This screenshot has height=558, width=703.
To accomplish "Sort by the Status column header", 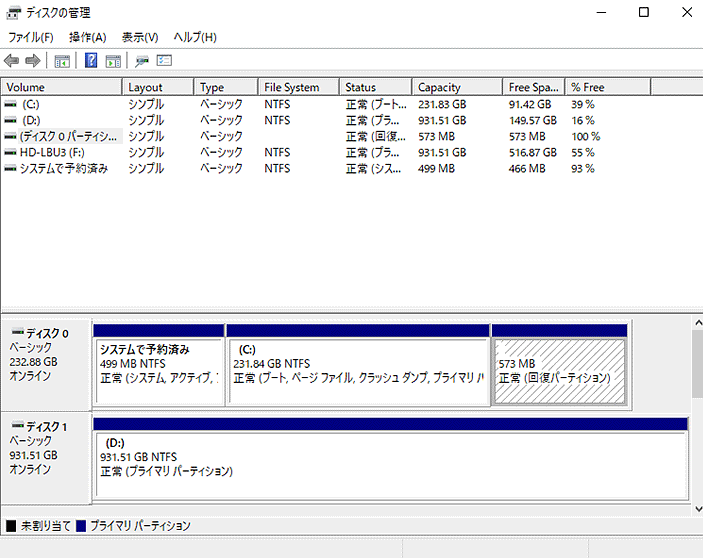I will coord(376,87).
